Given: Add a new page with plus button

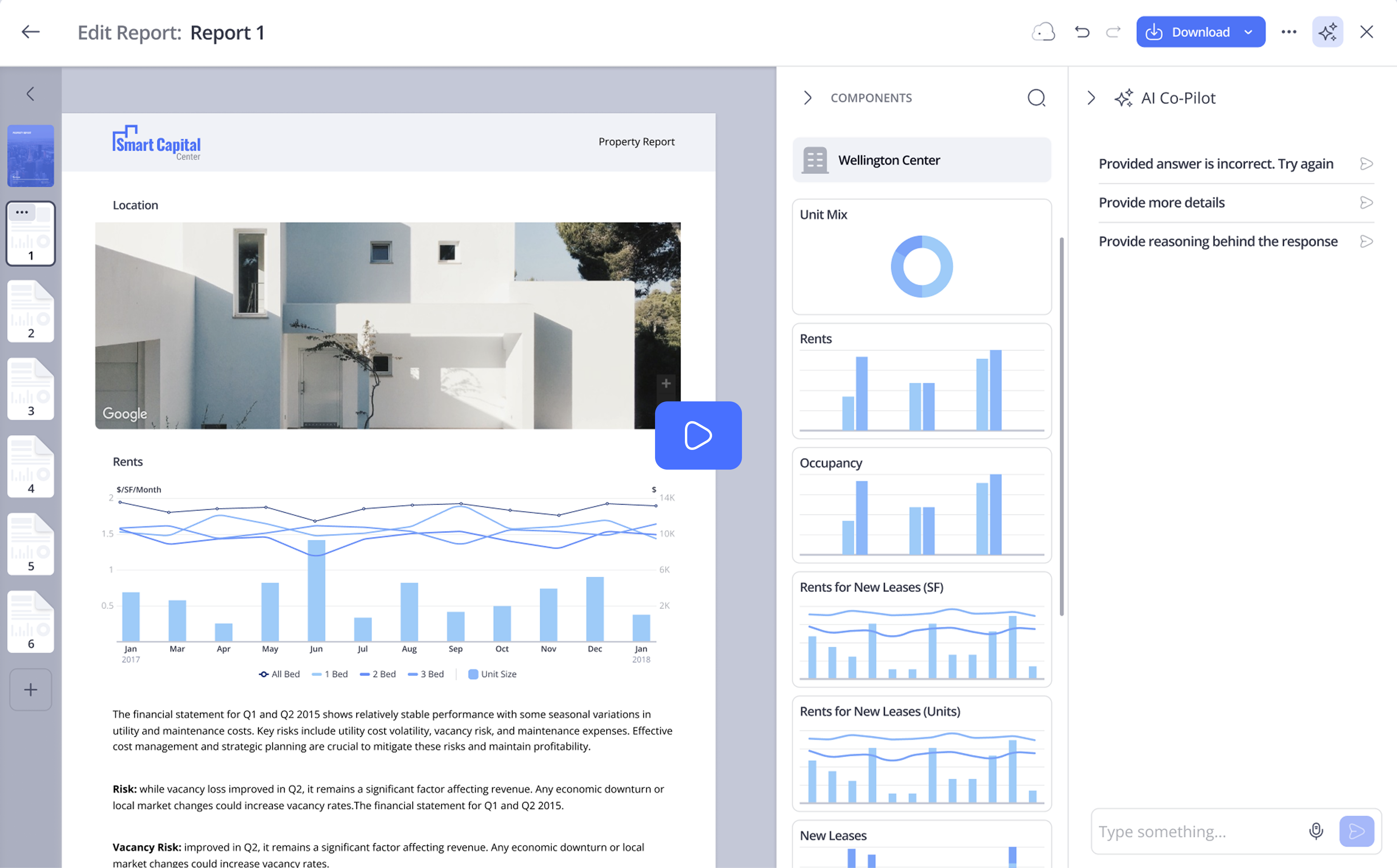Looking at the screenshot, I should (x=30, y=690).
